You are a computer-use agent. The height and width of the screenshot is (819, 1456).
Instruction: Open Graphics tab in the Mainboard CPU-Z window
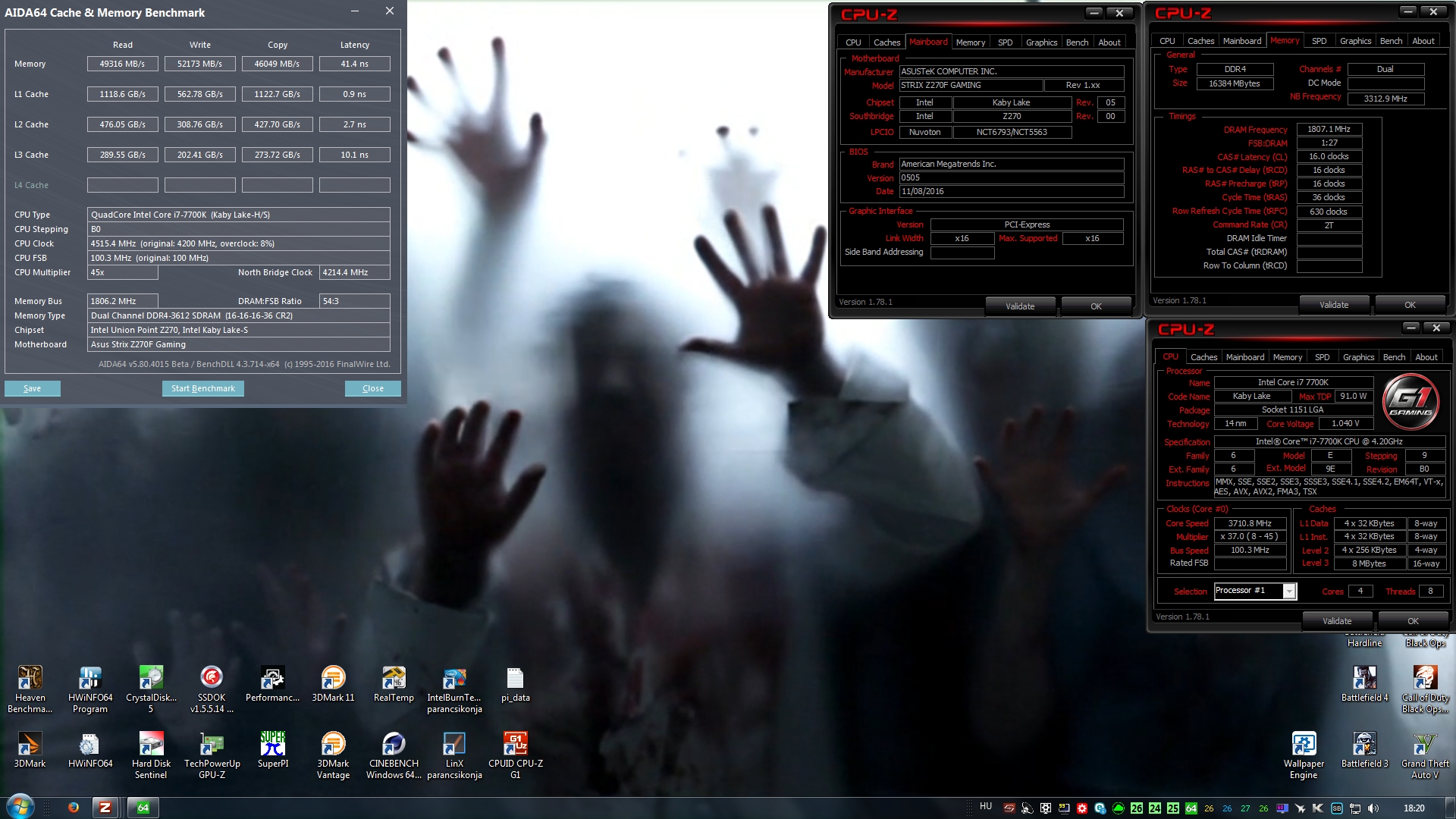coord(1041,42)
